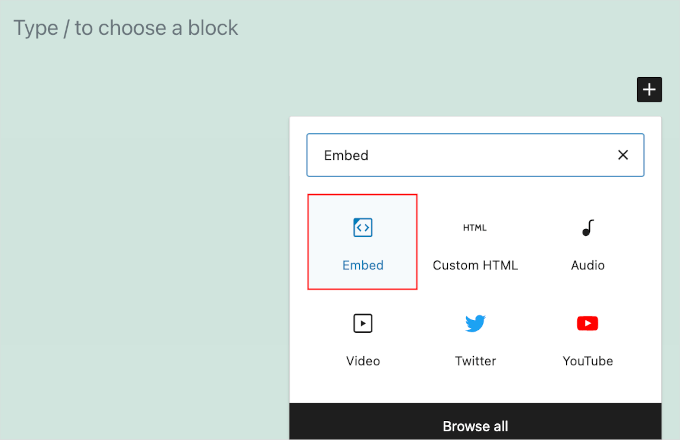Select the Twitter bird icon
Image resolution: width=680 pixels, height=440 pixels.
[475, 323]
